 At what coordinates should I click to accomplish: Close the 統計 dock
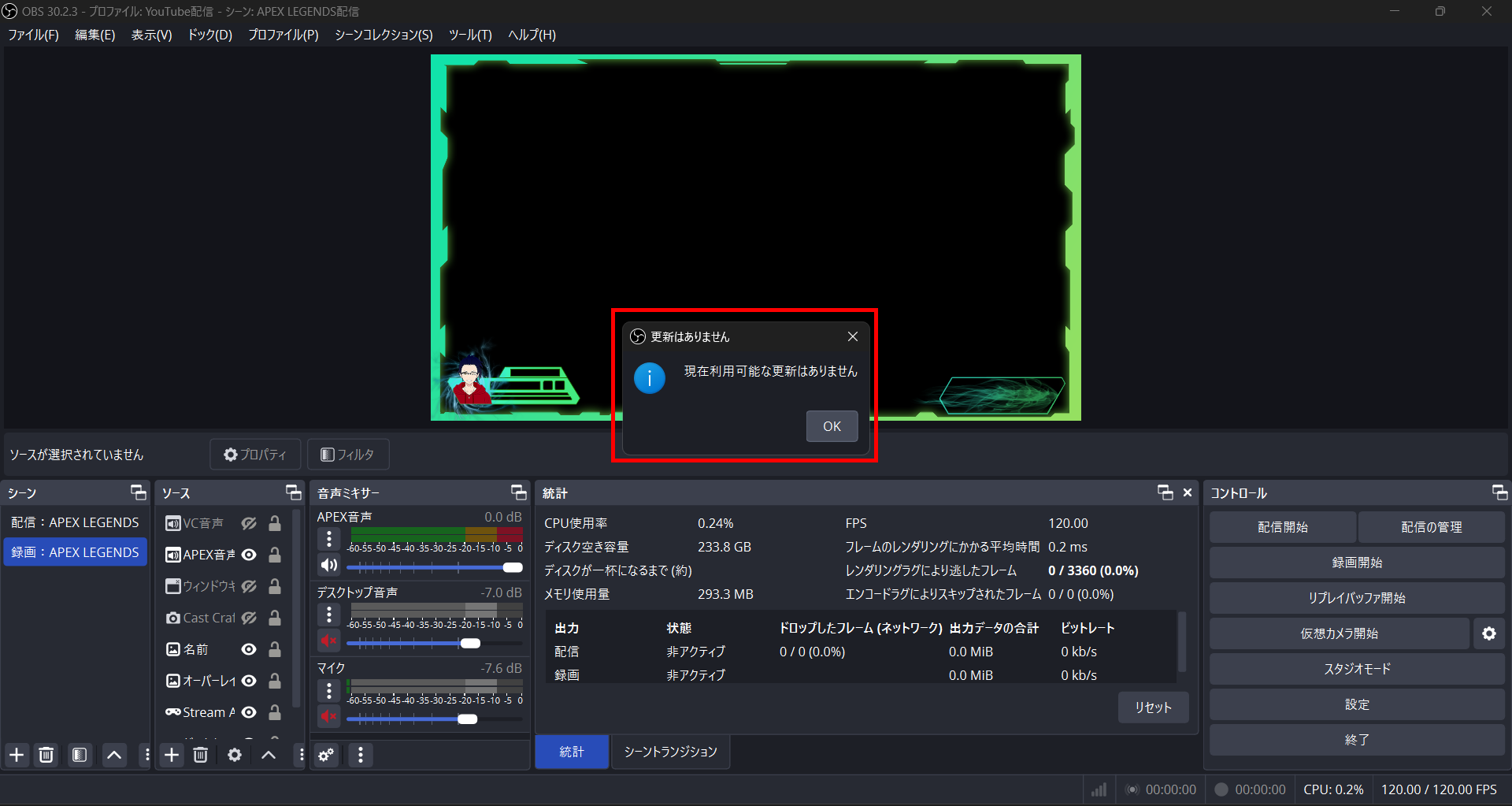tap(1188, 492)
